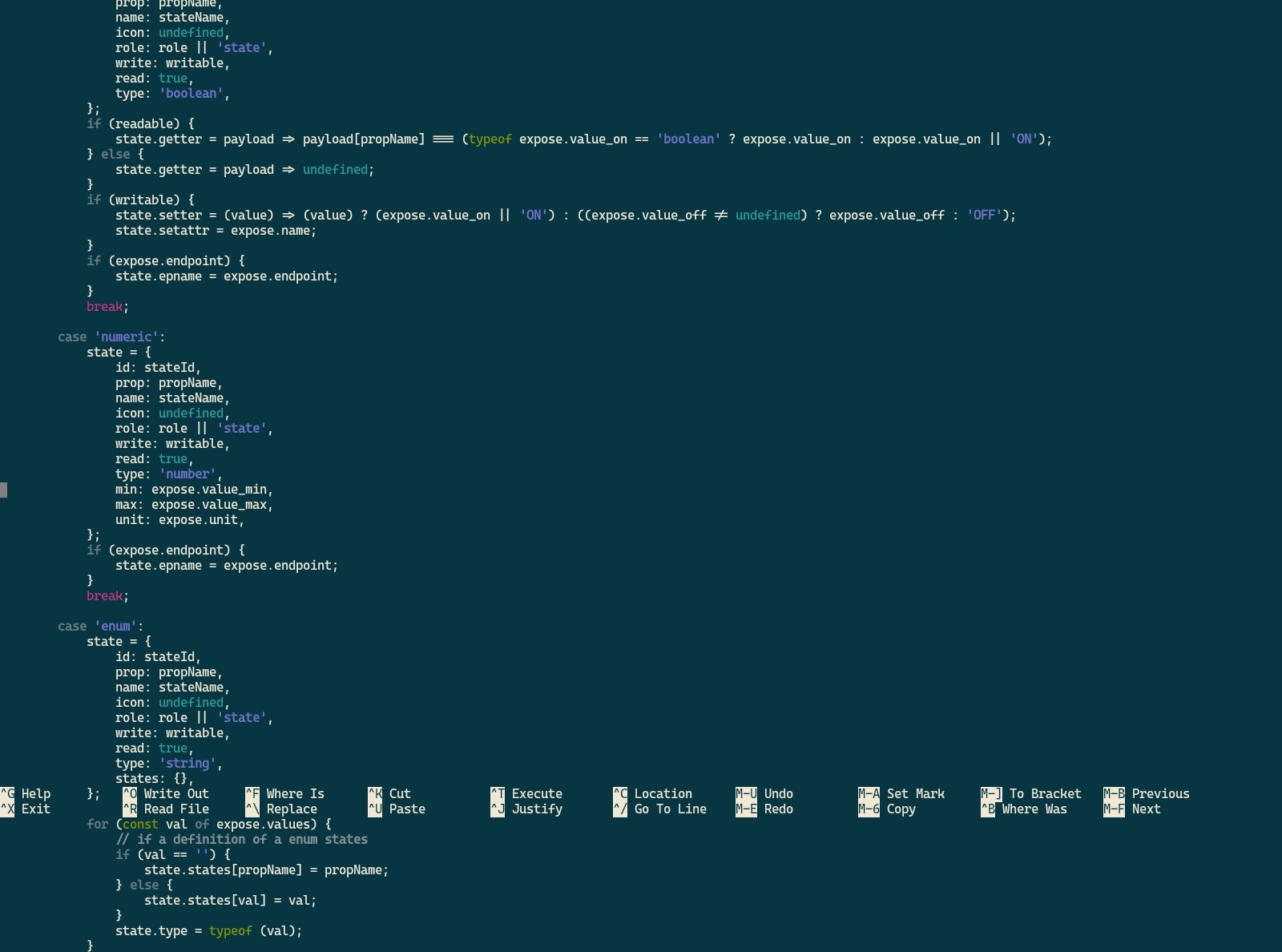This screenshot has width=1282, height=952.
Task: Place cursor on "type: 'string'," line
Action: (x=169, y=764)
